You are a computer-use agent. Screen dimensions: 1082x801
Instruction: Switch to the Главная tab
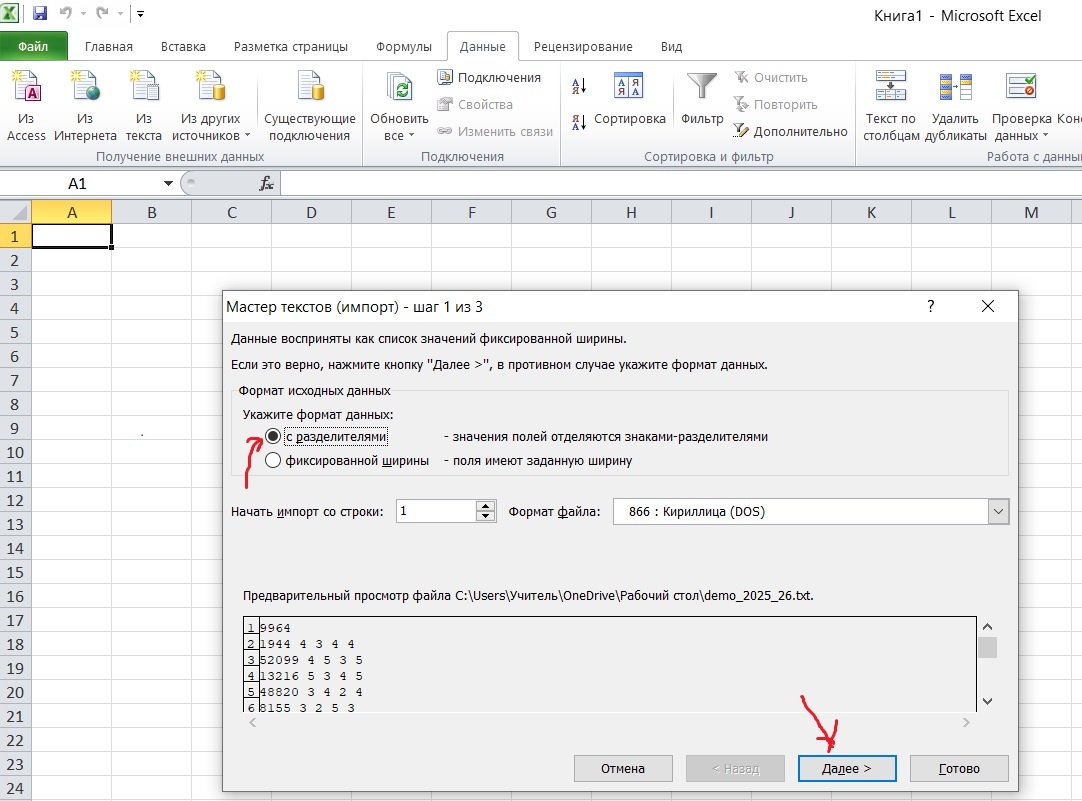[108, 46]
